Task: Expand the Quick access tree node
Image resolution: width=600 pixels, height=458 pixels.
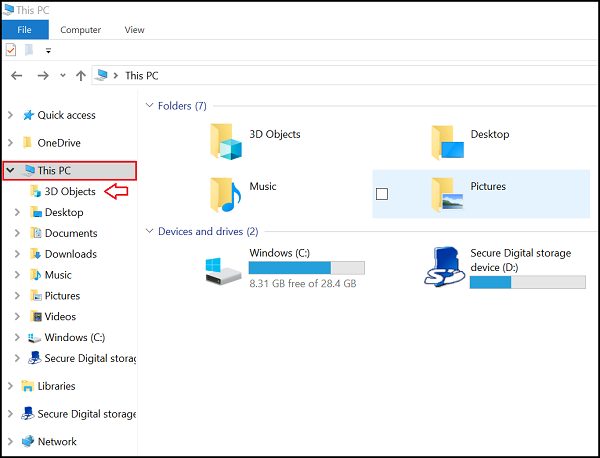Action: [x=11, y=115]
